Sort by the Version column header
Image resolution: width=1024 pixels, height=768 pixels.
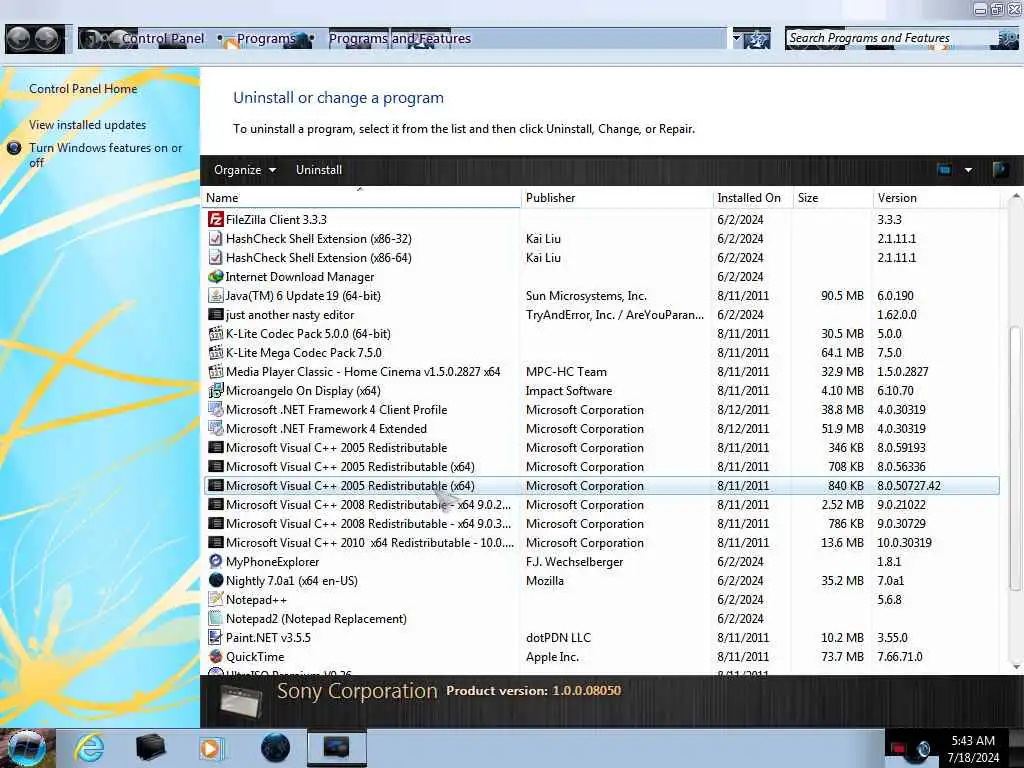tap(936, 197)
